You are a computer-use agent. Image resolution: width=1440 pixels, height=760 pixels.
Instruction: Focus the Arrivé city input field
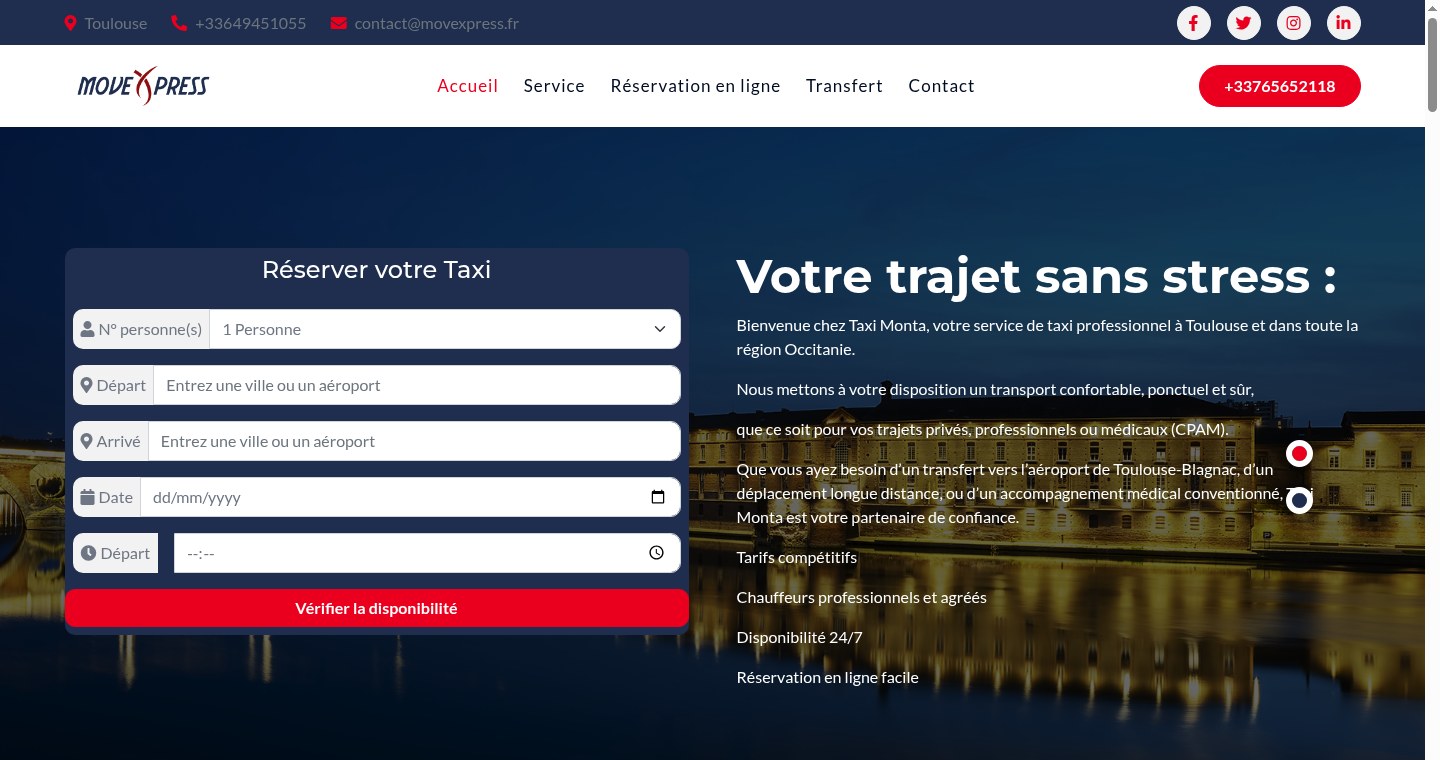pyautogui.click(x=415, y=441)
